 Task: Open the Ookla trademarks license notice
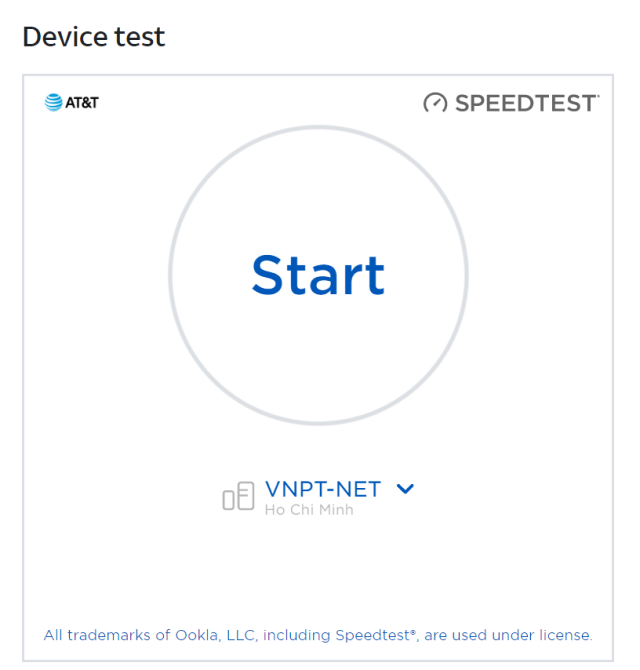[x=318, y=635]
